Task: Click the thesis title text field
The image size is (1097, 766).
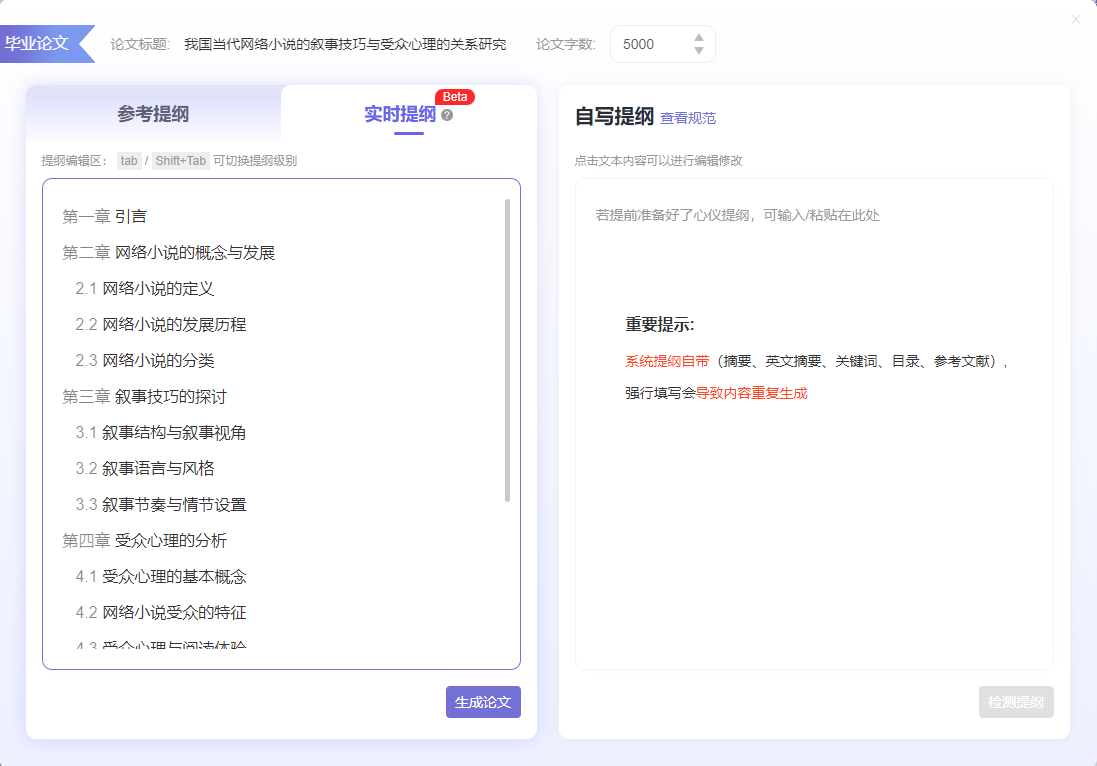Action: coord(345,44)
